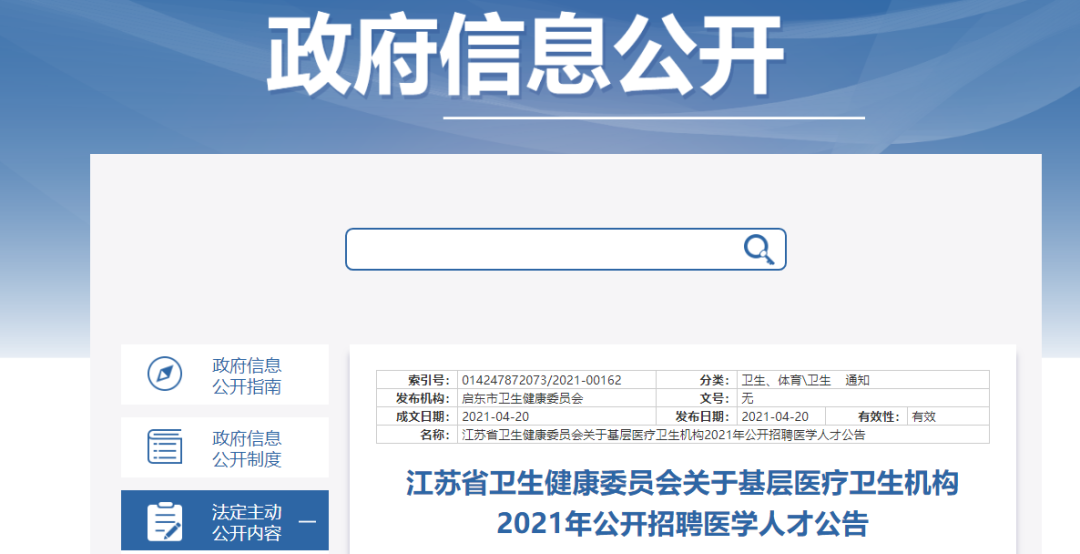This screenshot has width=1080, height=554.
Task: Collapse the 法定主动公开内容 section with minus sign
Action: pyautogui.click(x=307, y=521)
